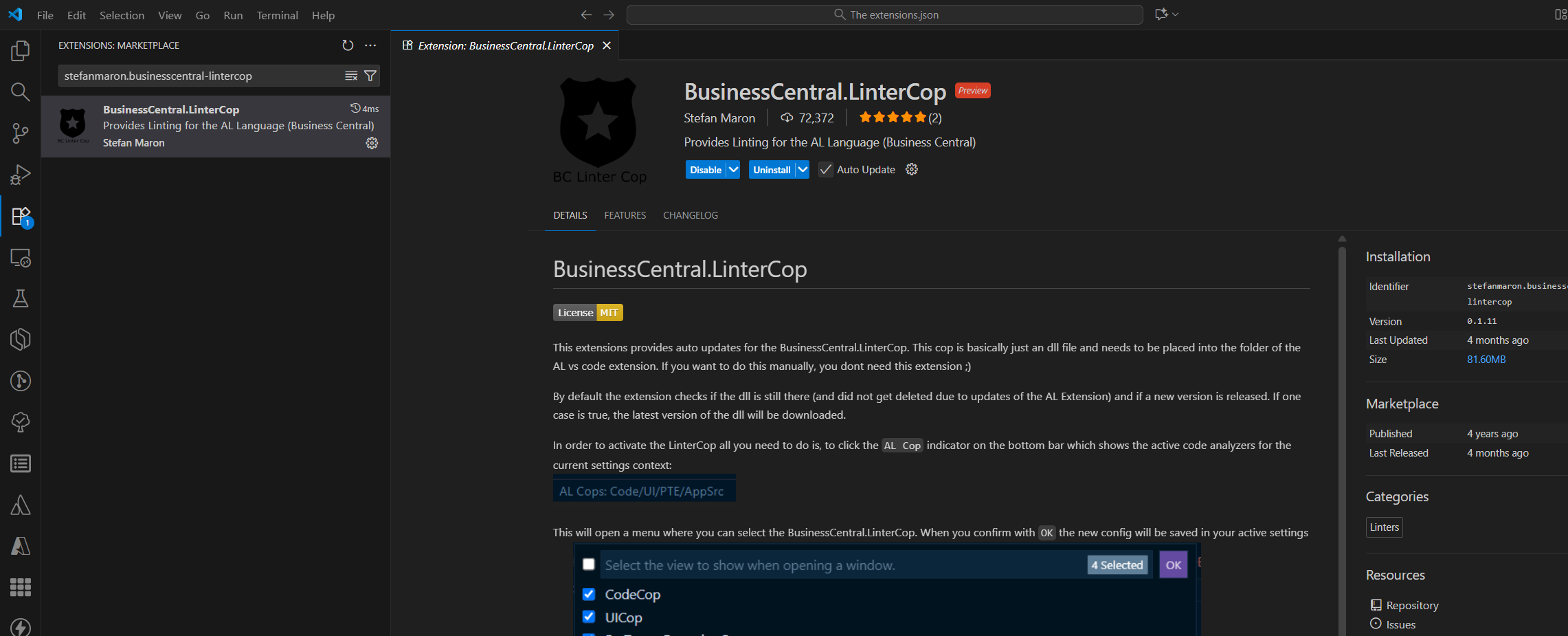
Task: Open the Remote Explorer icon
Action: 21,258
